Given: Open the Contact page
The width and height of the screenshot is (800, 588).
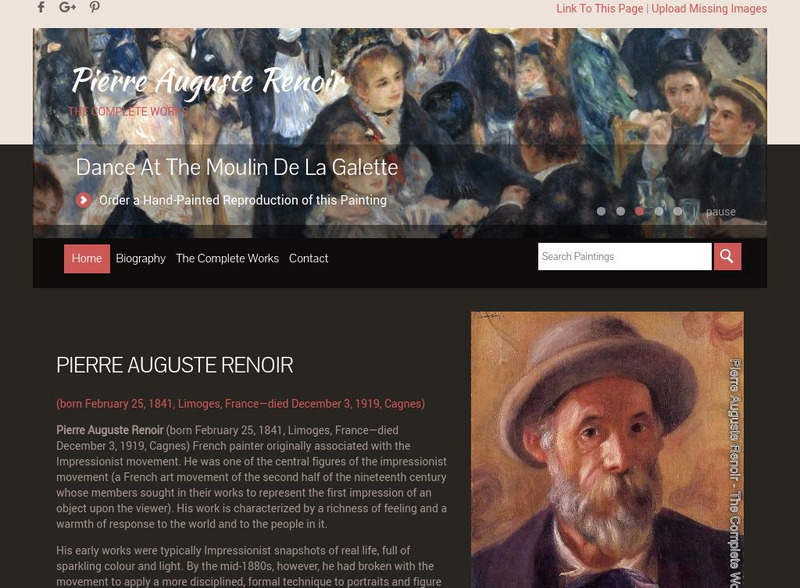Looking at the screenshot, I should [308, 259].
